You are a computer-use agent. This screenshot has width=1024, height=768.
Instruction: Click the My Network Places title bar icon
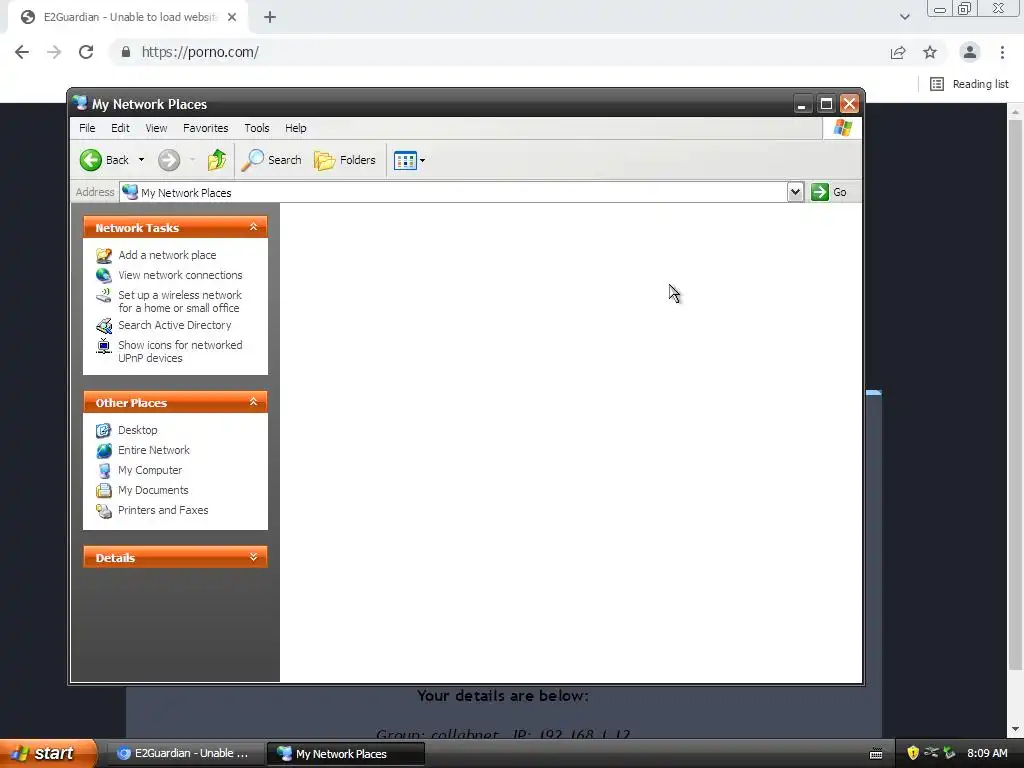[80, 103]
